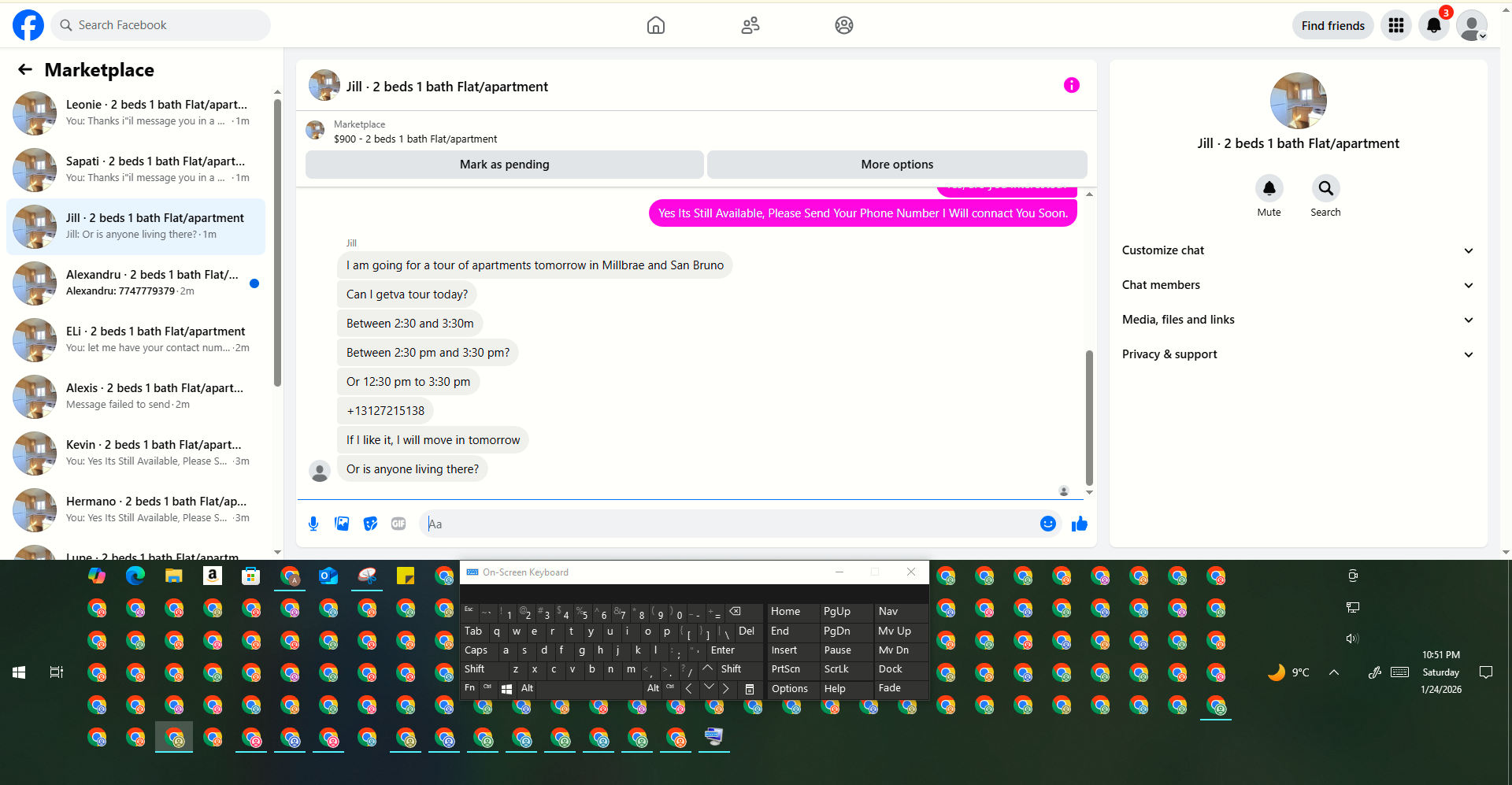Launch Microsoft Edge from taskbar
The height and width of the screenshot is (785, 1512).
[x=135, y=576]
